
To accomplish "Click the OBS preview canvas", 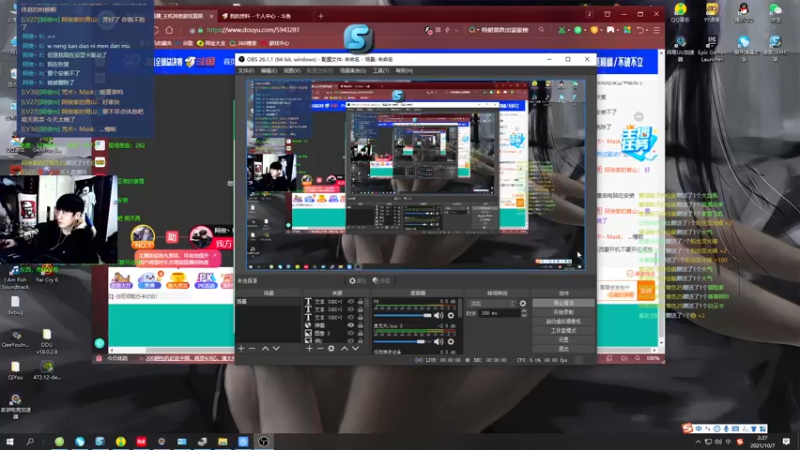I will point(415,174).
